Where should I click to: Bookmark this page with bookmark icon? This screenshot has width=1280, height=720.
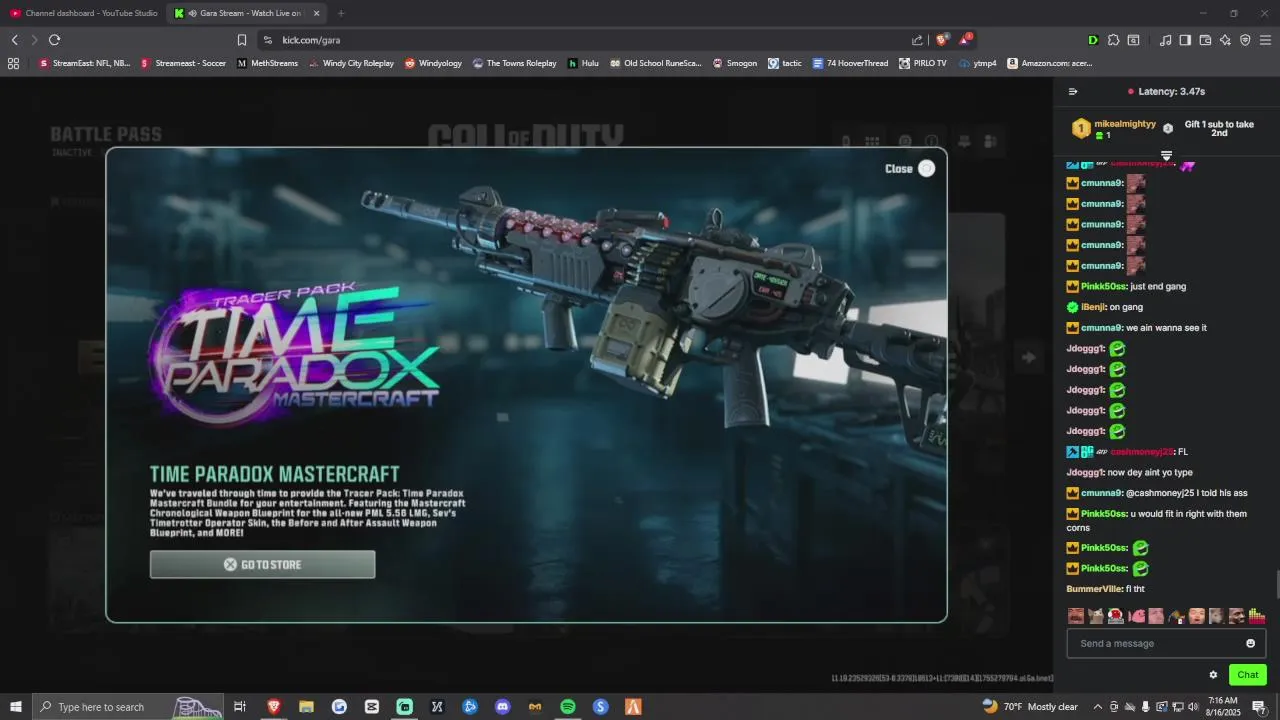pos(241,40)
